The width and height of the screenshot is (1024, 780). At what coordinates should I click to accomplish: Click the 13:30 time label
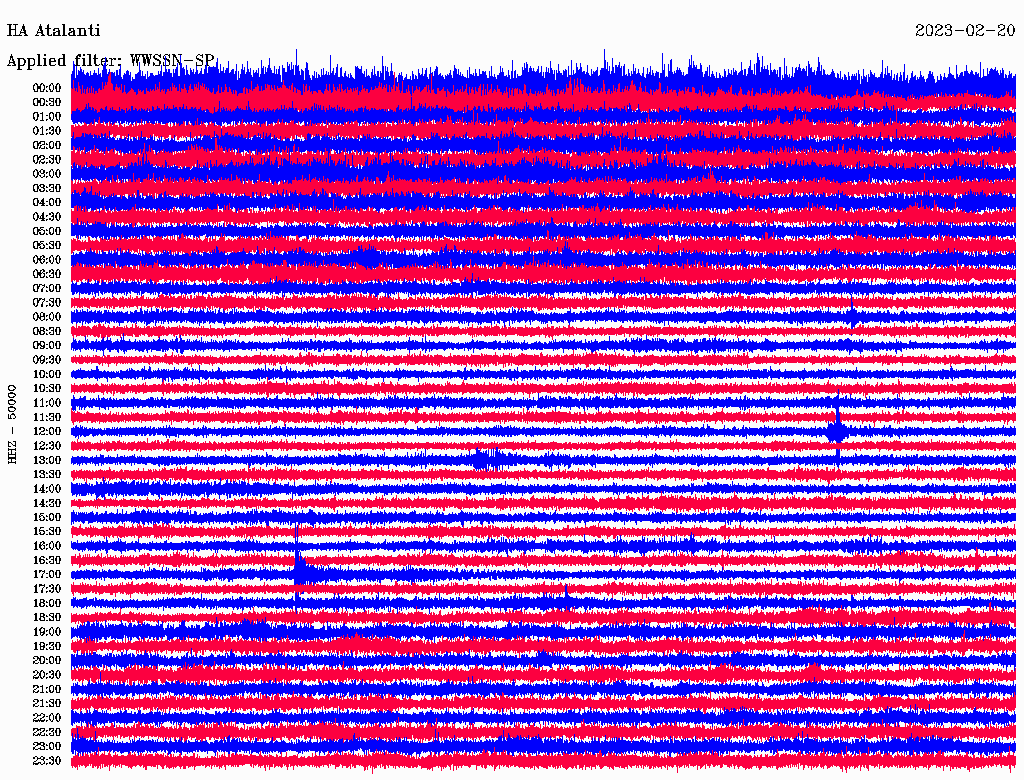[x=47, y=474]
